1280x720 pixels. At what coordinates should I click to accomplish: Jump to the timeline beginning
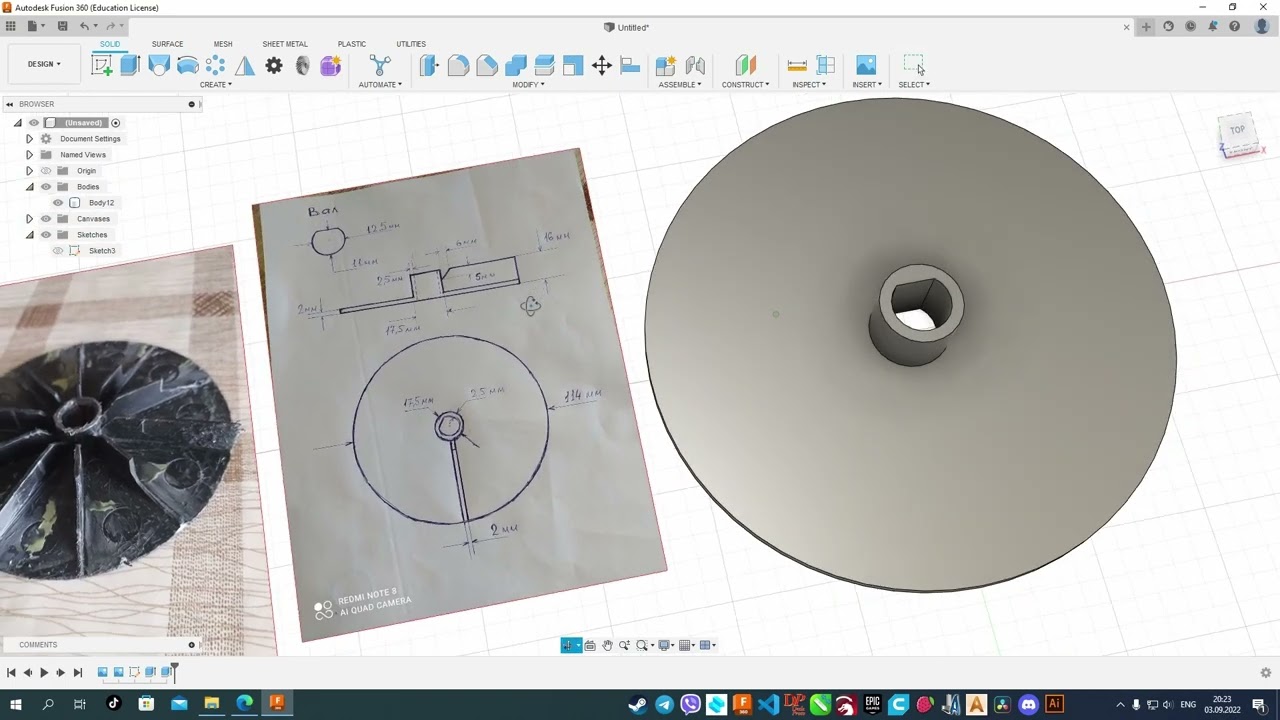(11, 673)
